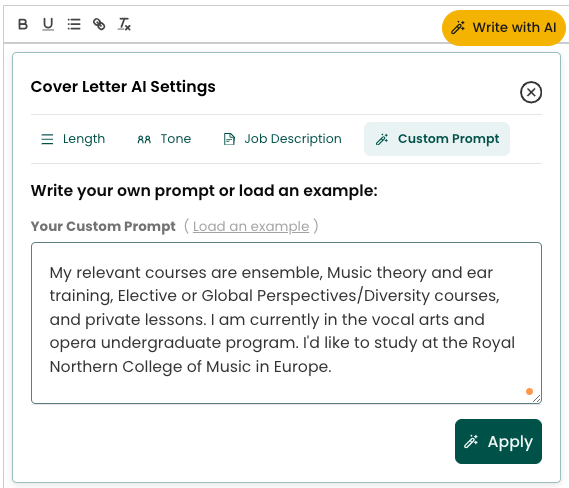Open the Tone tab
Viewport: 569px width, 488px height.
click(x=164, y=139)
